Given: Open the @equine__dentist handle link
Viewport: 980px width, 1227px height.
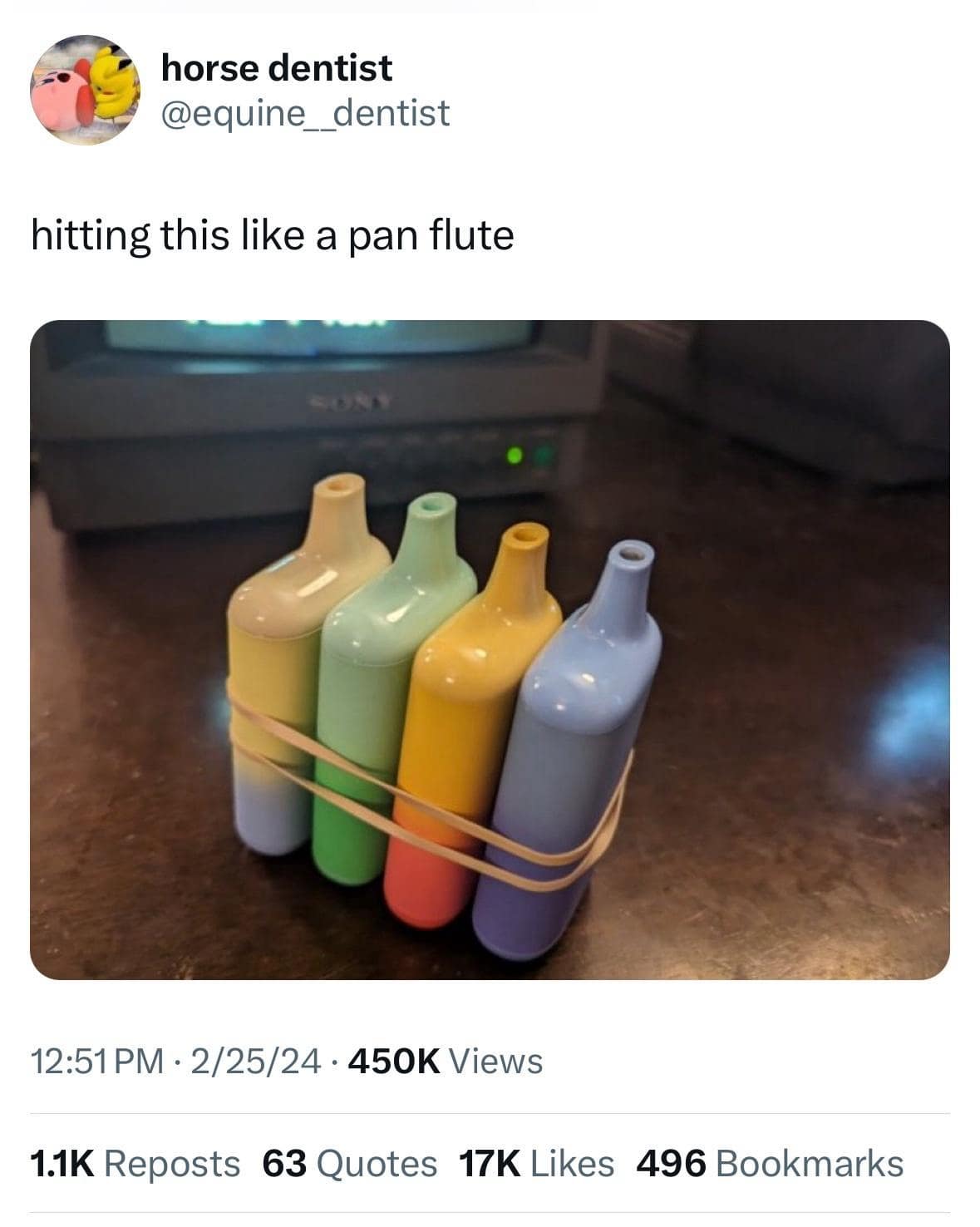Looking at the screenshot, I should 305,112.
